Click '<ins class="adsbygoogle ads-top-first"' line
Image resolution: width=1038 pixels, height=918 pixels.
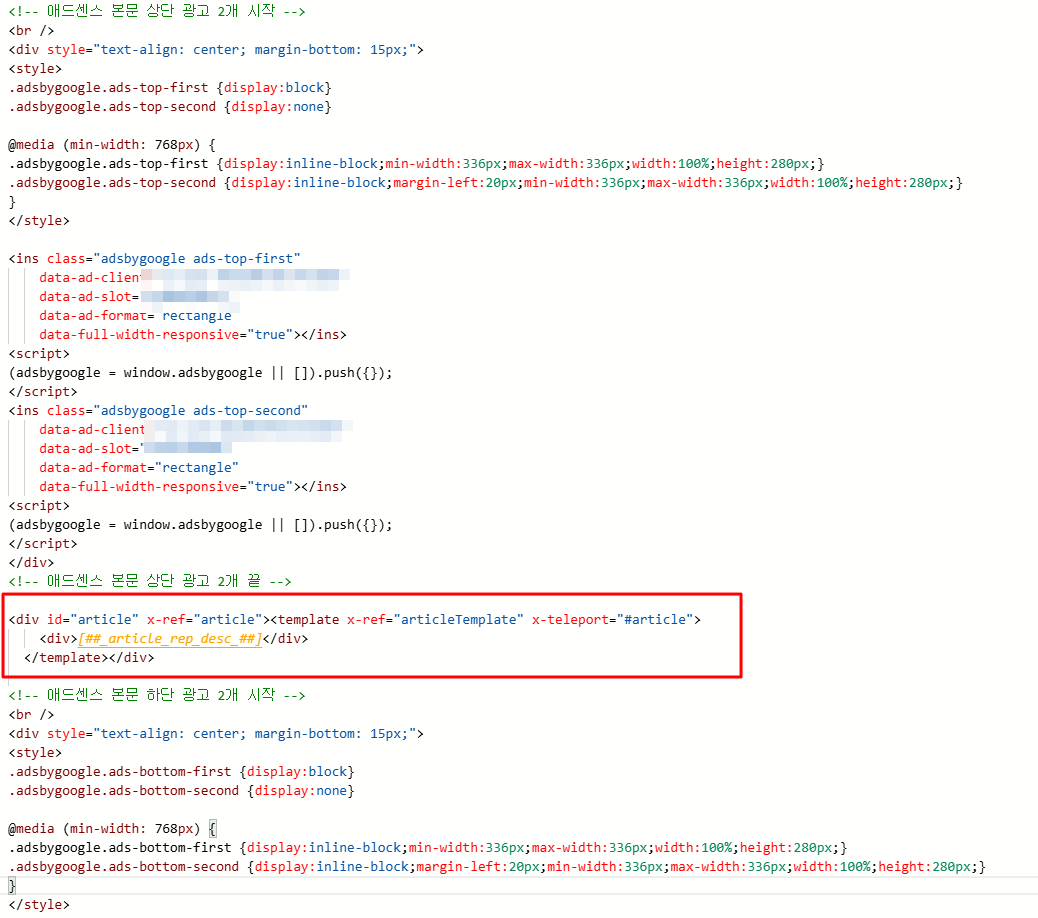pos(154,259)
